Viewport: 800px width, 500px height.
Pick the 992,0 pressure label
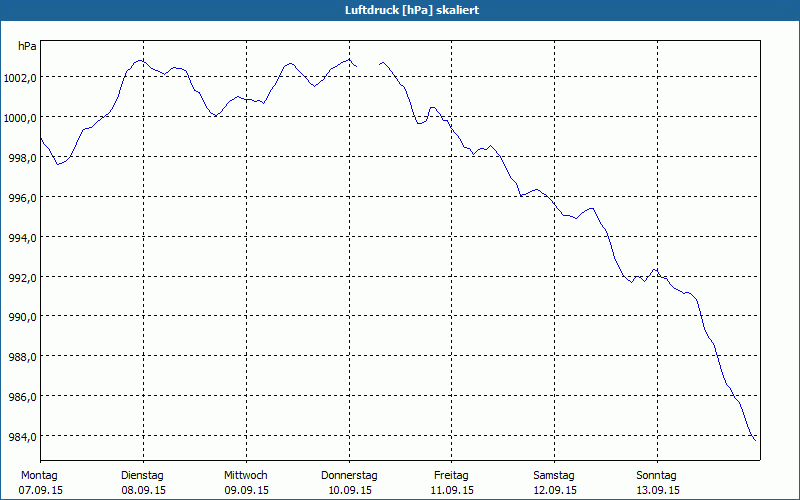(x=22, y=278)
